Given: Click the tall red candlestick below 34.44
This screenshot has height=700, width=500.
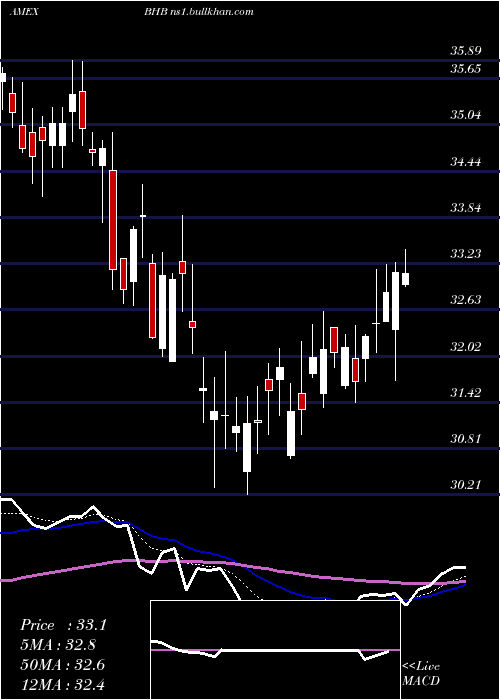Looking at the screenshot, I should 113,220.
